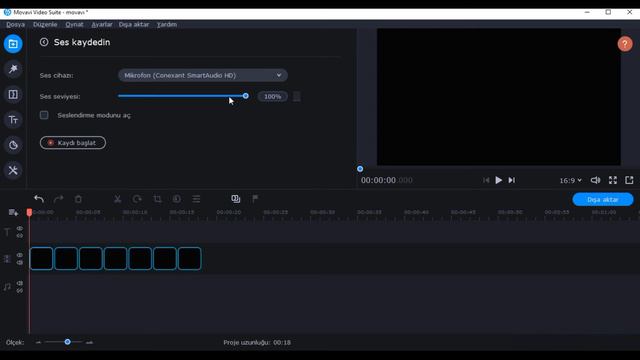Enable Seslendirme modunu aç checkbox
Image resolution: width=640 pixels, height=360 pixels.
[44, 115]
